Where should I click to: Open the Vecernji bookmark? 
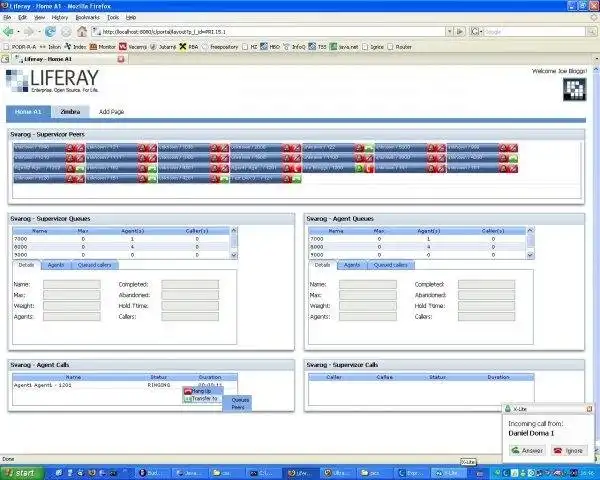pos(133,47)
